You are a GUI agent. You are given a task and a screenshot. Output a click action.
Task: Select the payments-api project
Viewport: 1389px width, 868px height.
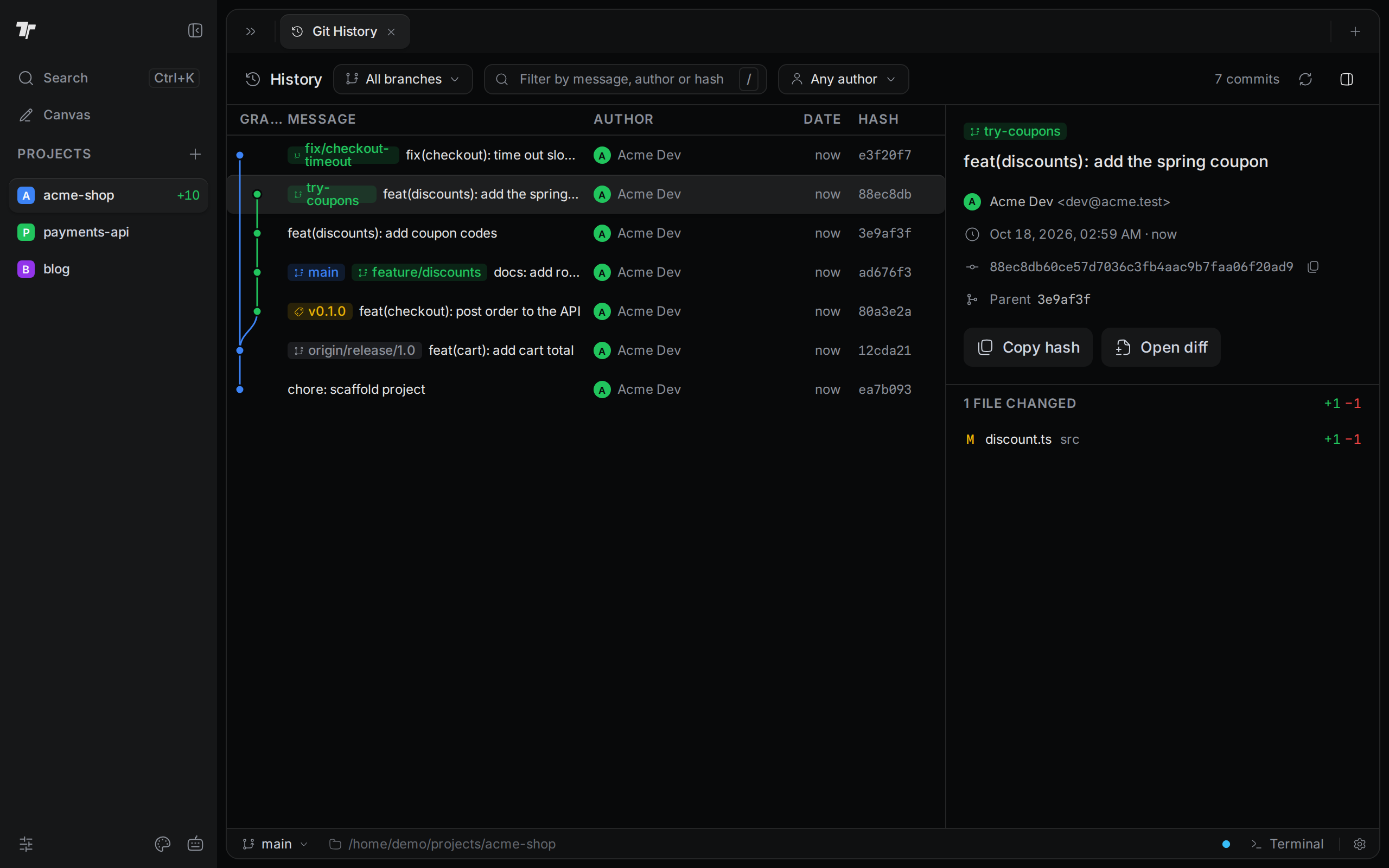coord(109,232)
